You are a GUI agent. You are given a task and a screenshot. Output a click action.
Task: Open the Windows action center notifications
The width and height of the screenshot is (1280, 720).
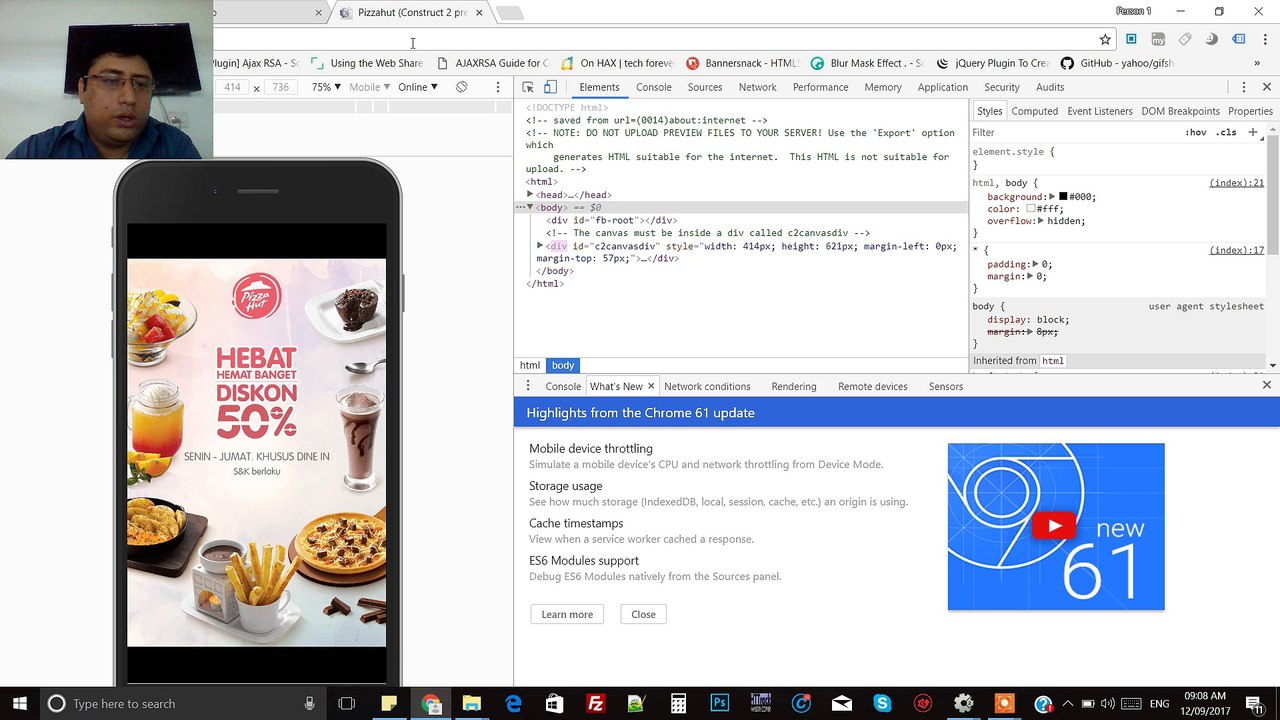click(x=1256, y=704)
